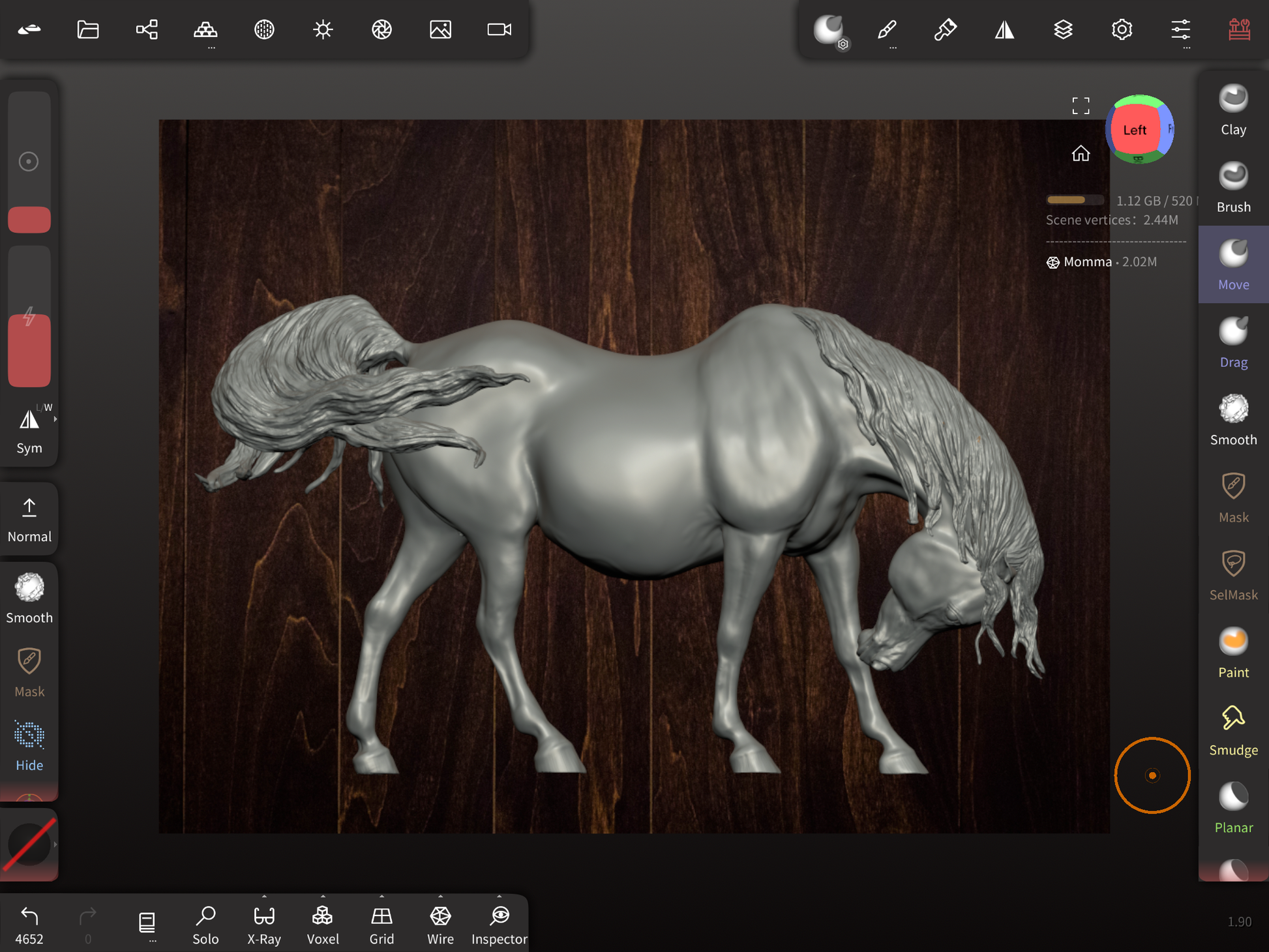Toggle Solo object view

[205, 923]
